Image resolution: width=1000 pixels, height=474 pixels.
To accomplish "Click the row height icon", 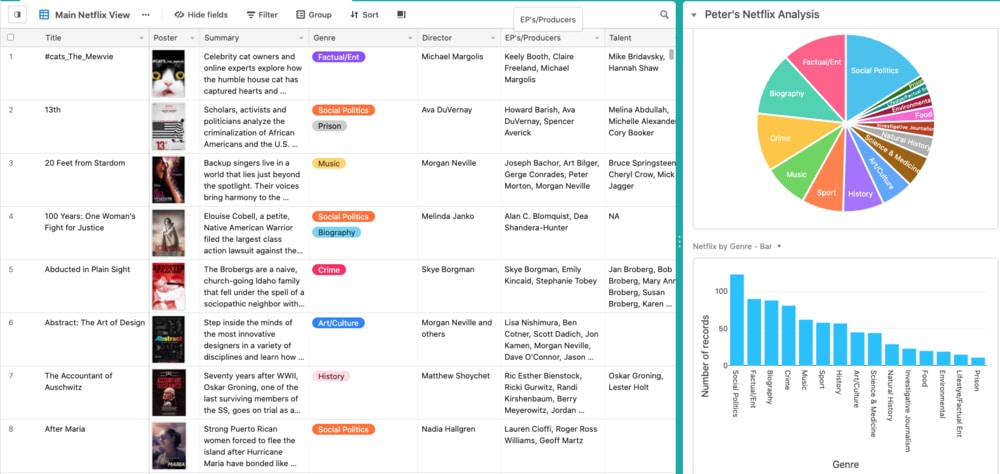I will 402,15.
